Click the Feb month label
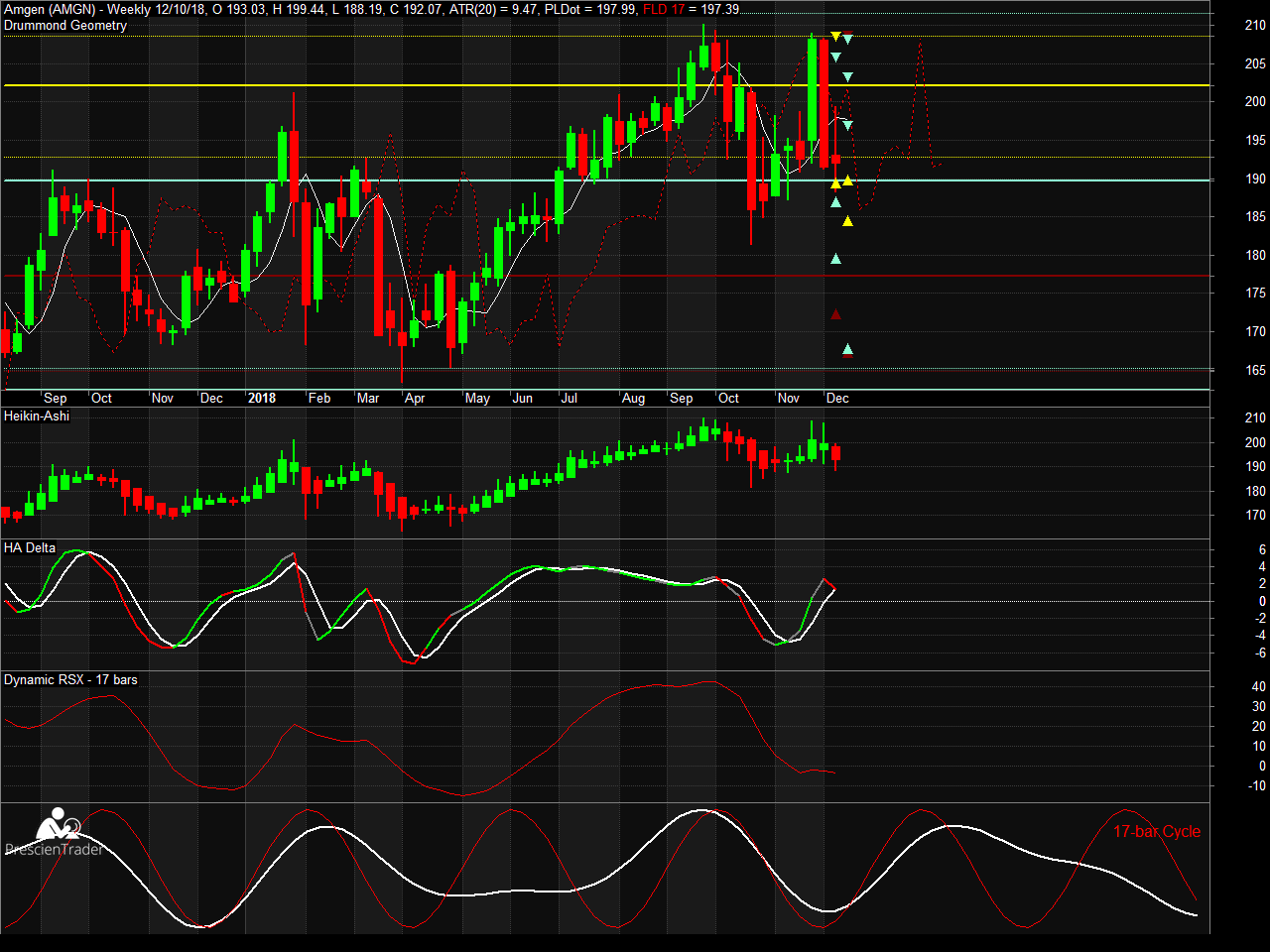1270x952 pixels. [319, 398]
